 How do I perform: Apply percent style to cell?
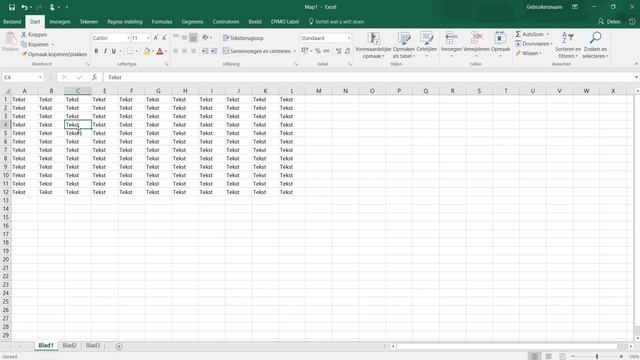(318, 51)
